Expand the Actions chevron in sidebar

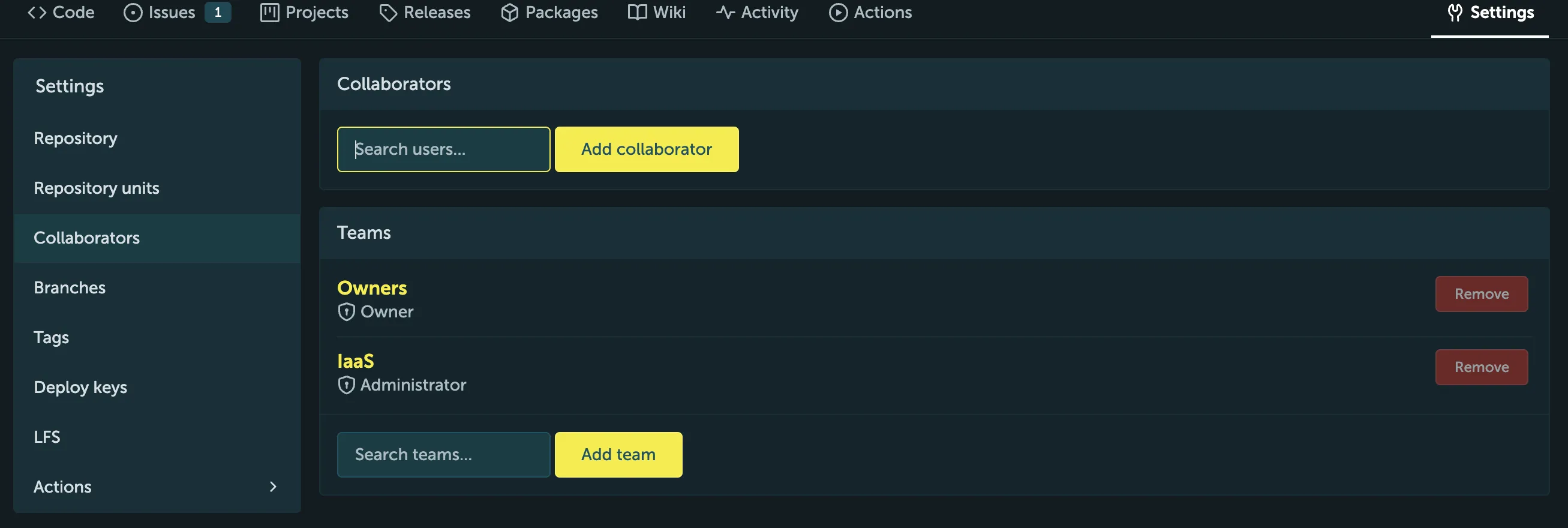click(273, 487)
